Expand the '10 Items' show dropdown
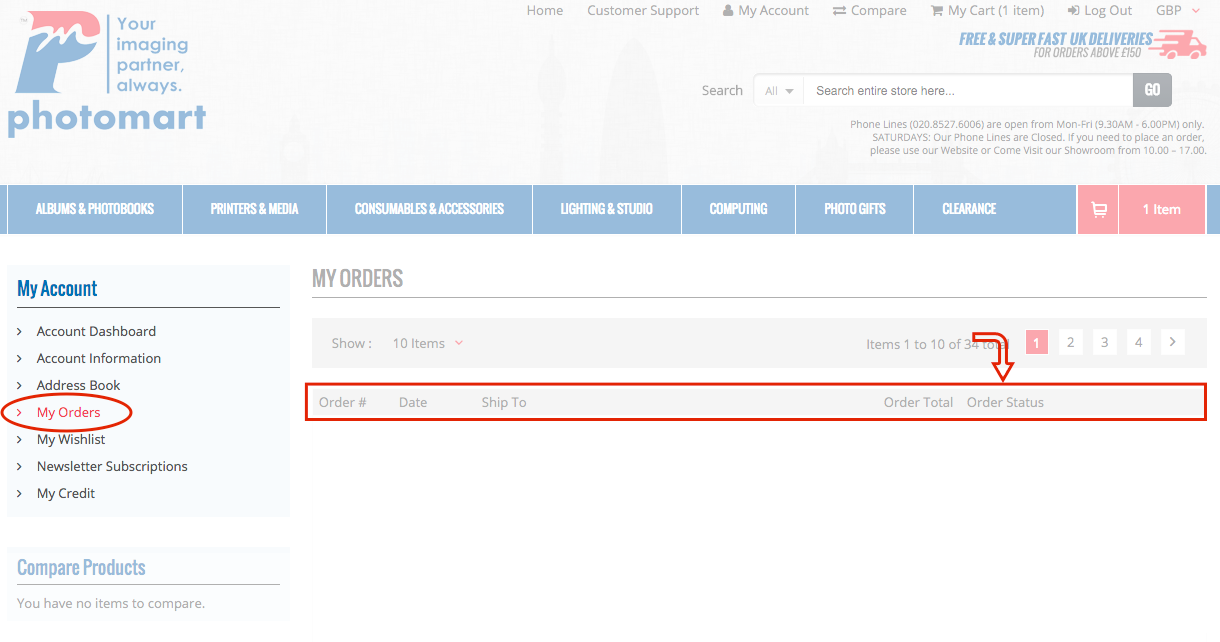Screen dimensions: 1220x642 point(427,344)
